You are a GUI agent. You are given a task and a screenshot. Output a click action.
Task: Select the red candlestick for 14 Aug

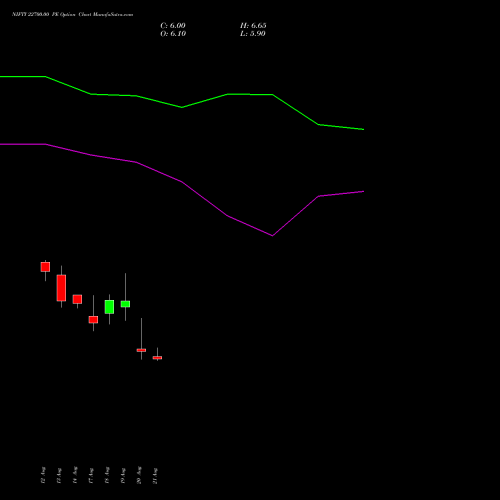(x=77, y=299)
